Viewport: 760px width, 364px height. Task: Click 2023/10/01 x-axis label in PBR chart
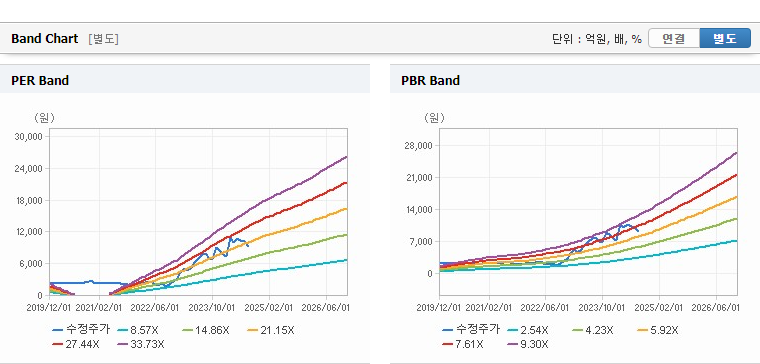tap(603, 308)
